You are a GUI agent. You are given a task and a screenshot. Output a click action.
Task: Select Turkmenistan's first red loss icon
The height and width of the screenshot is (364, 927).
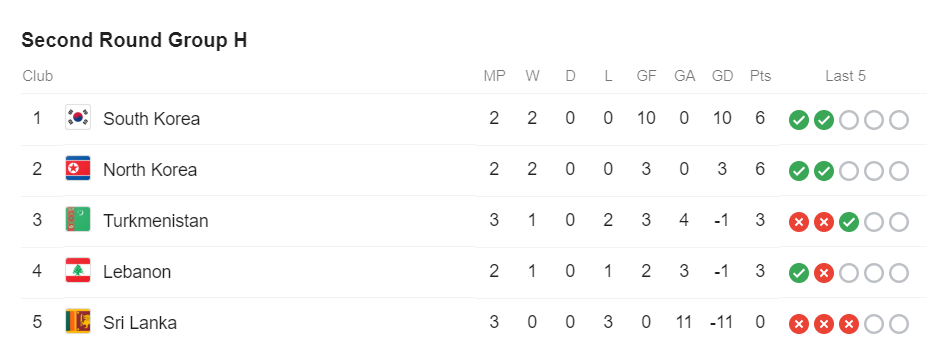(799, 223)
